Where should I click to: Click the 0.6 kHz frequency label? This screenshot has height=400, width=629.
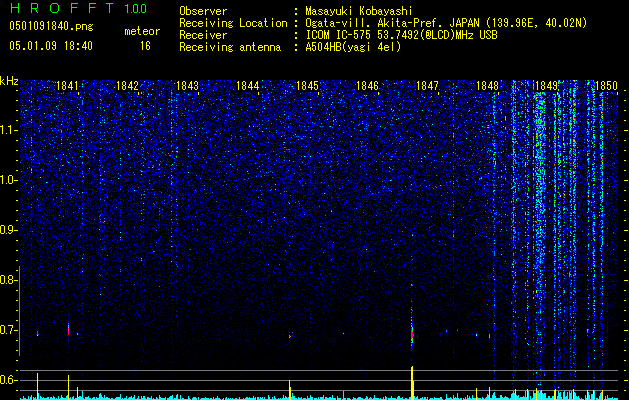8,380
